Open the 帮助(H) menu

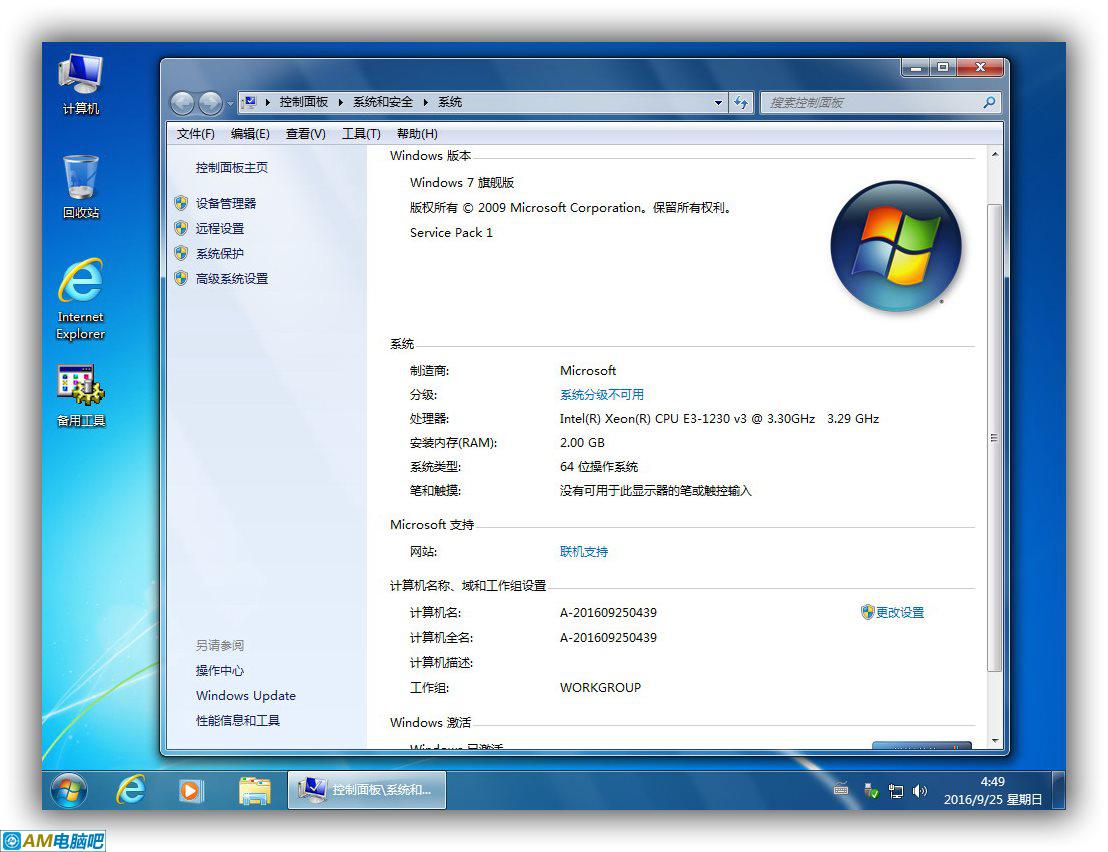click(x=417, y=134)
